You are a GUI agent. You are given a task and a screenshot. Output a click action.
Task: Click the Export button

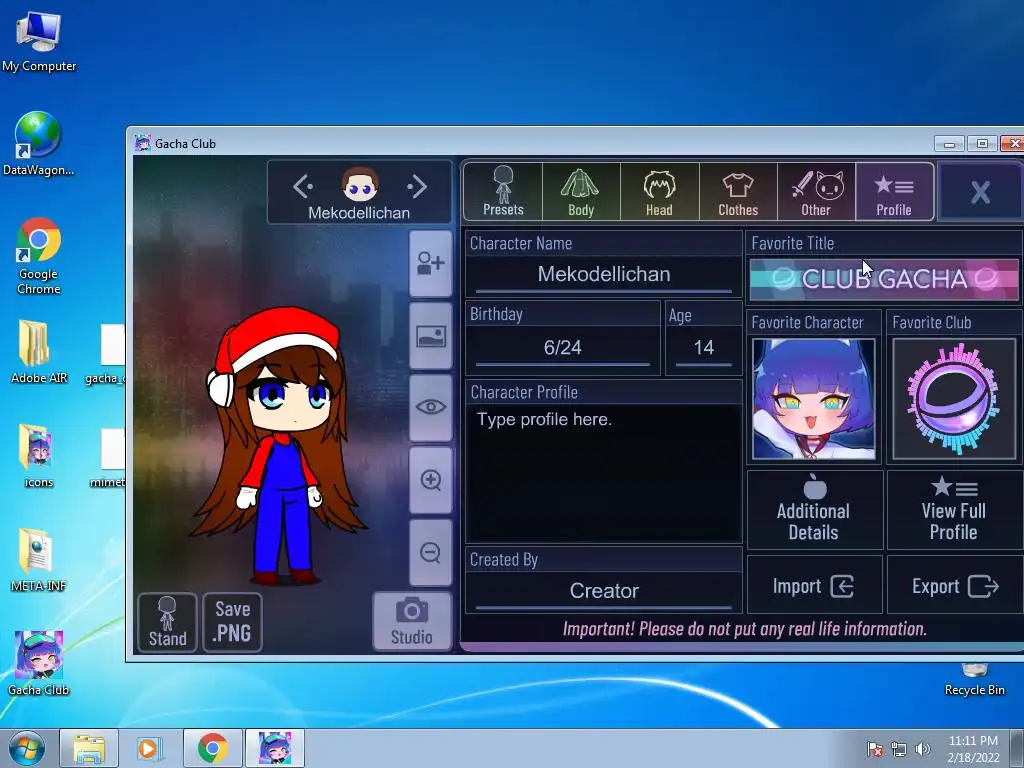pos(954,586)
